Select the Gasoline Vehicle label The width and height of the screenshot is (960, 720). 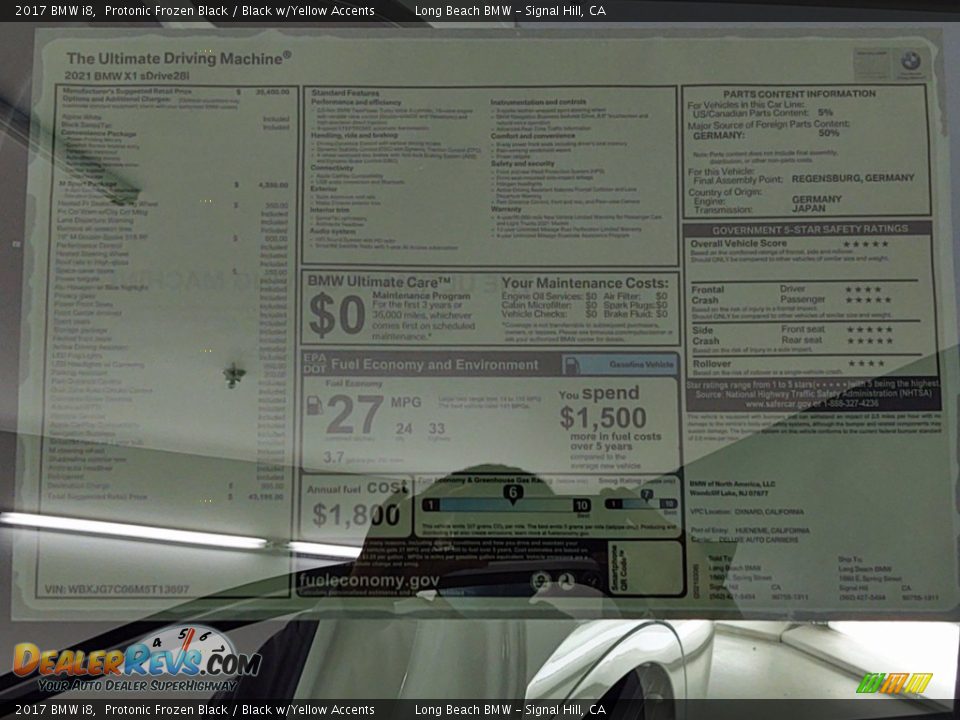coord(640,364)
